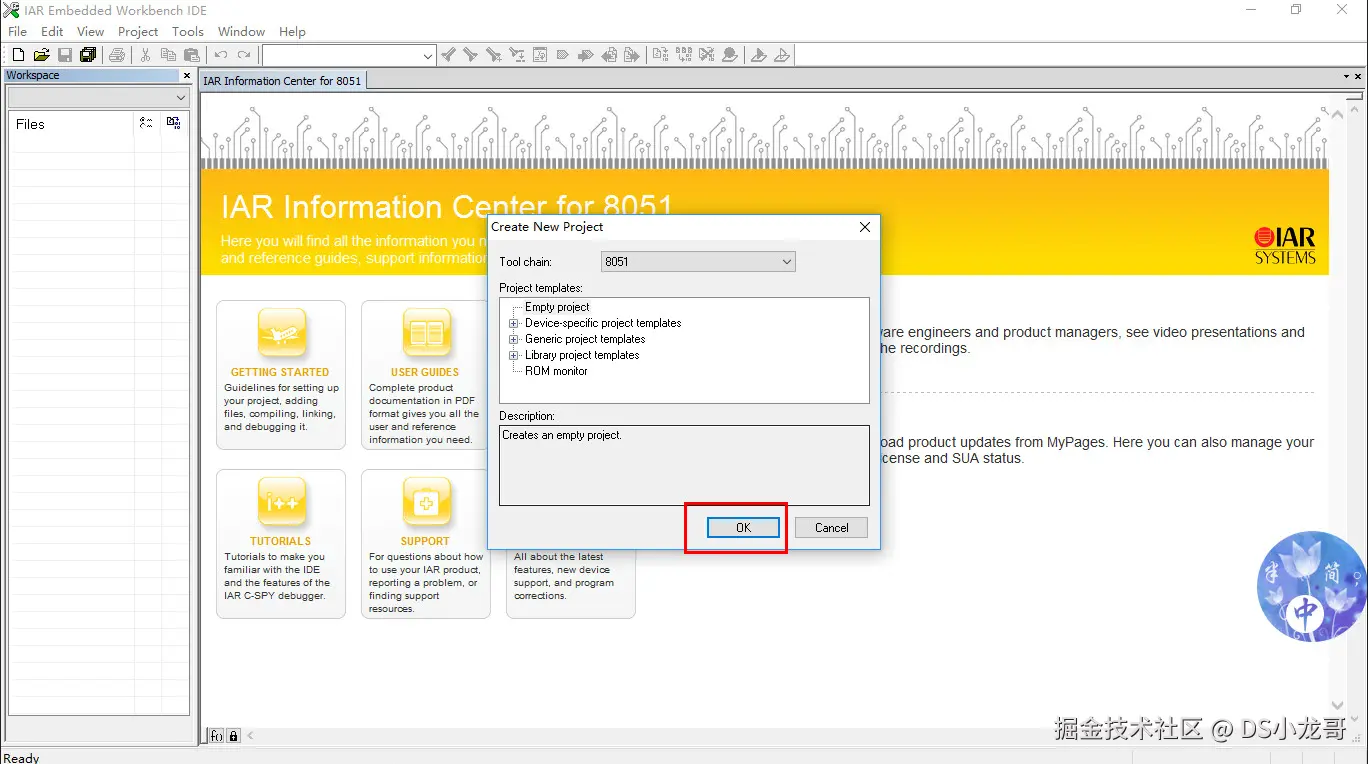Open the Project menu
This screenshot has height=764, width=1368.
coord(138,32)
